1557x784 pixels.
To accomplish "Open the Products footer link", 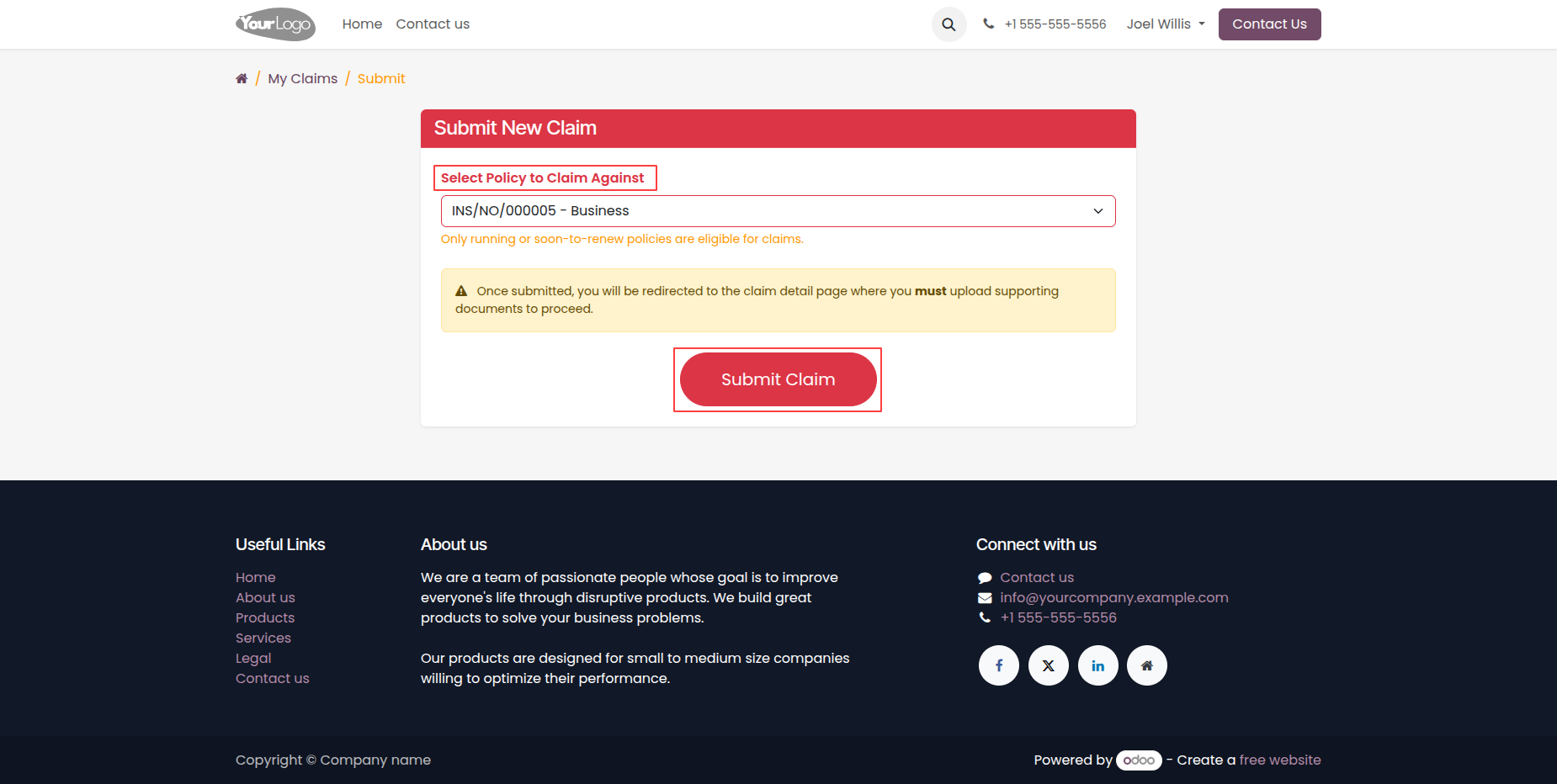I will tap(265, 617).
